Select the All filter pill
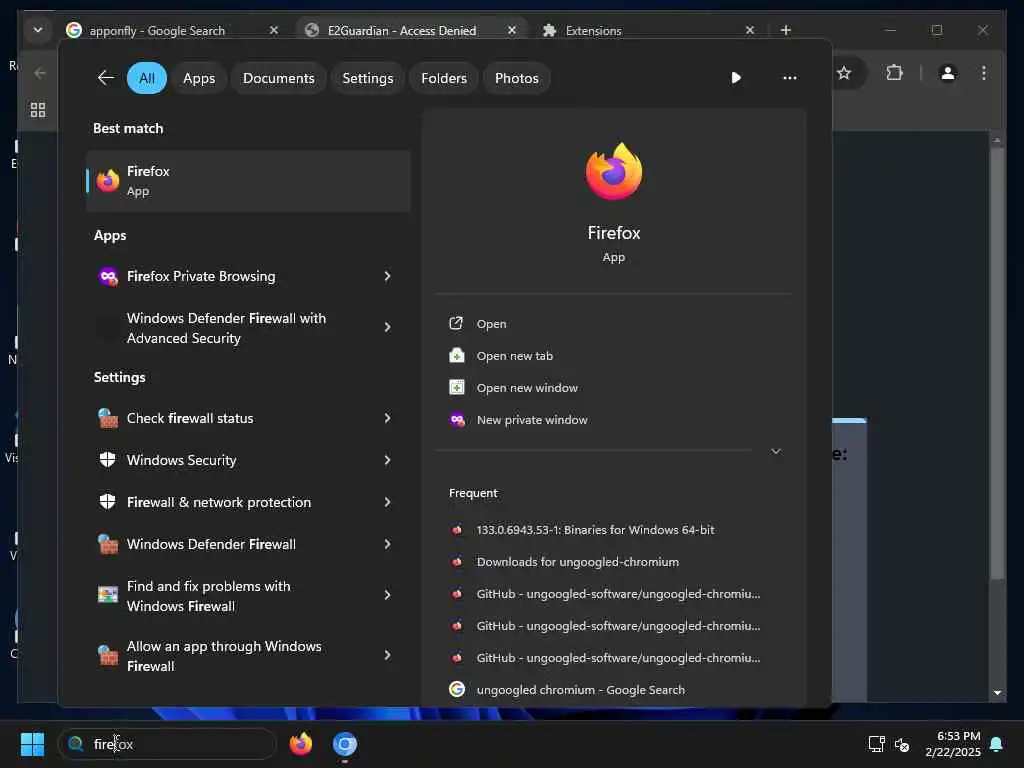Screen dimensions: 1024x768 (x=147, y=78)
